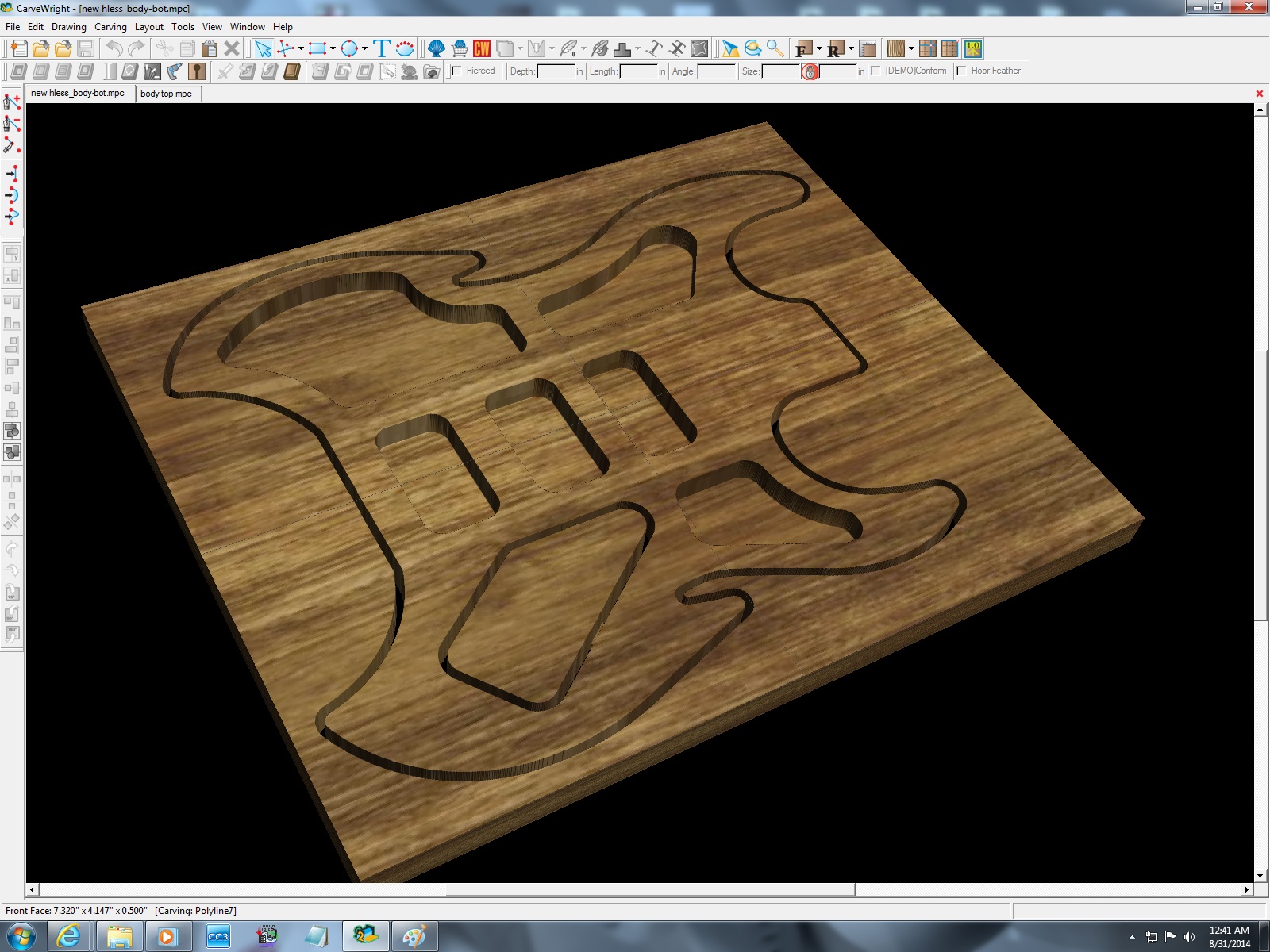1270x952 pixels.
Task: Select the Text tool
Action: (382, 48)
